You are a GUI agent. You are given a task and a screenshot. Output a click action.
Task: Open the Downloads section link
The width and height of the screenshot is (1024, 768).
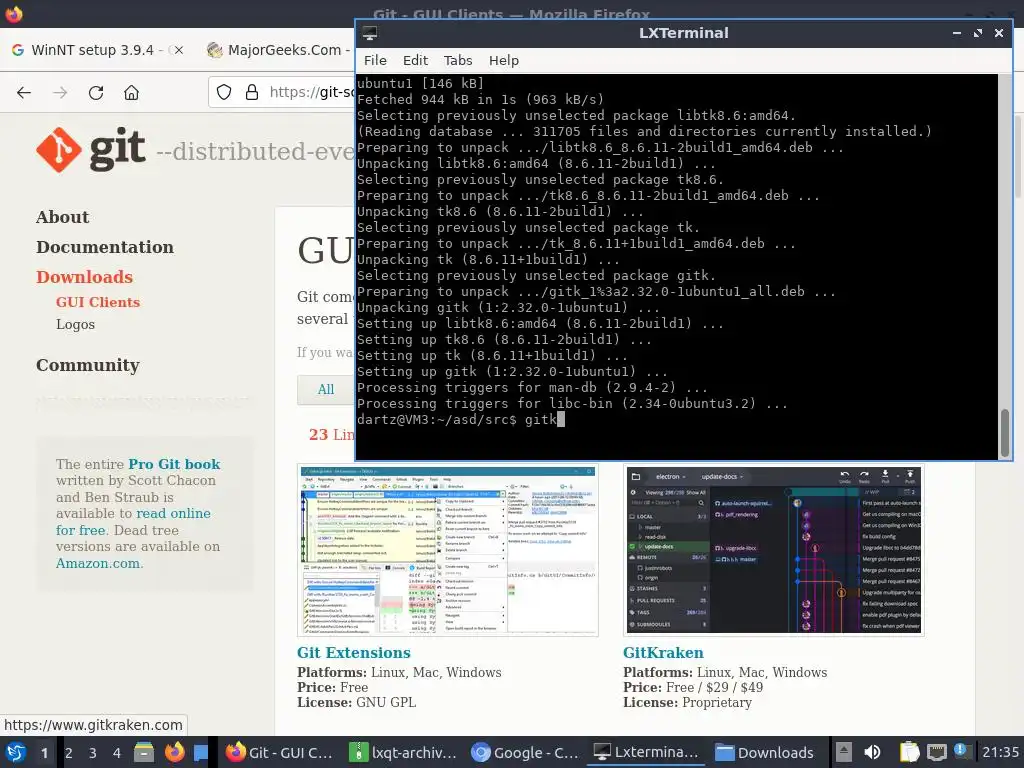pos(84,277)
